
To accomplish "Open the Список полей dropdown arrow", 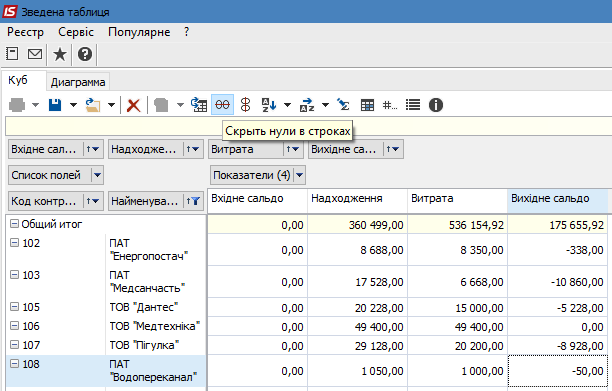I will (97, 175).
